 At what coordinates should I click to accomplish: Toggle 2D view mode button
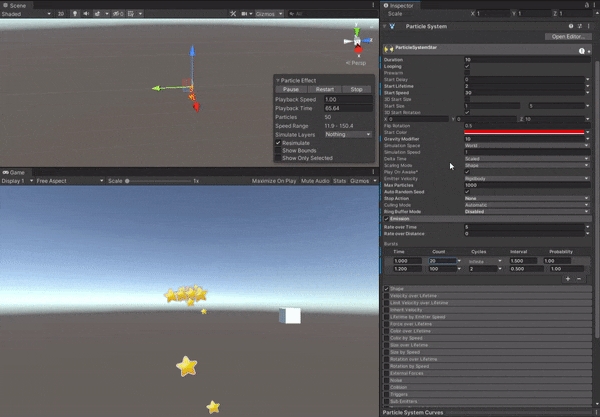[x=61, y=14]
